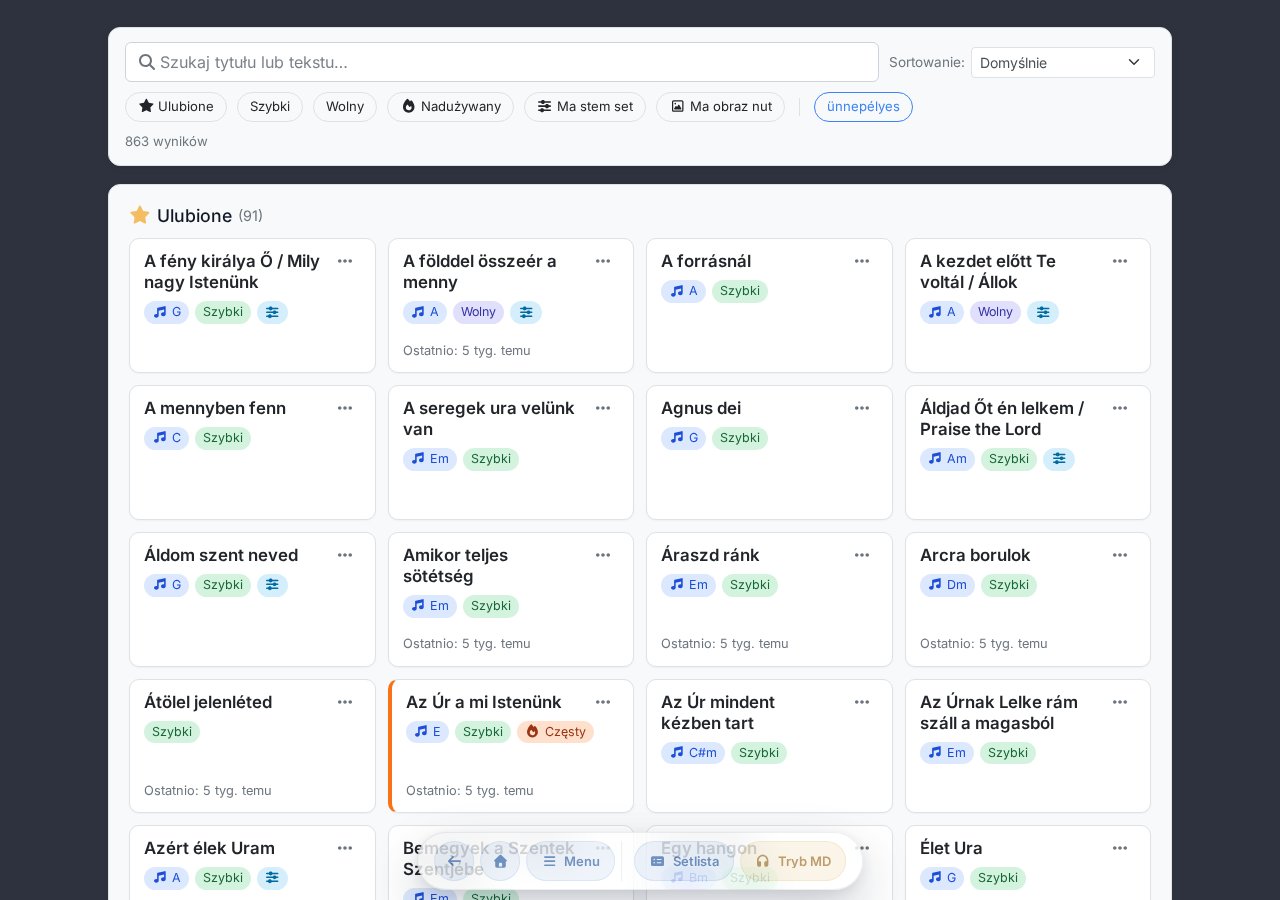Click stem set icon on "A kezdet előtt Te voltál"

pyautogui.click(x=1043, y=312)
